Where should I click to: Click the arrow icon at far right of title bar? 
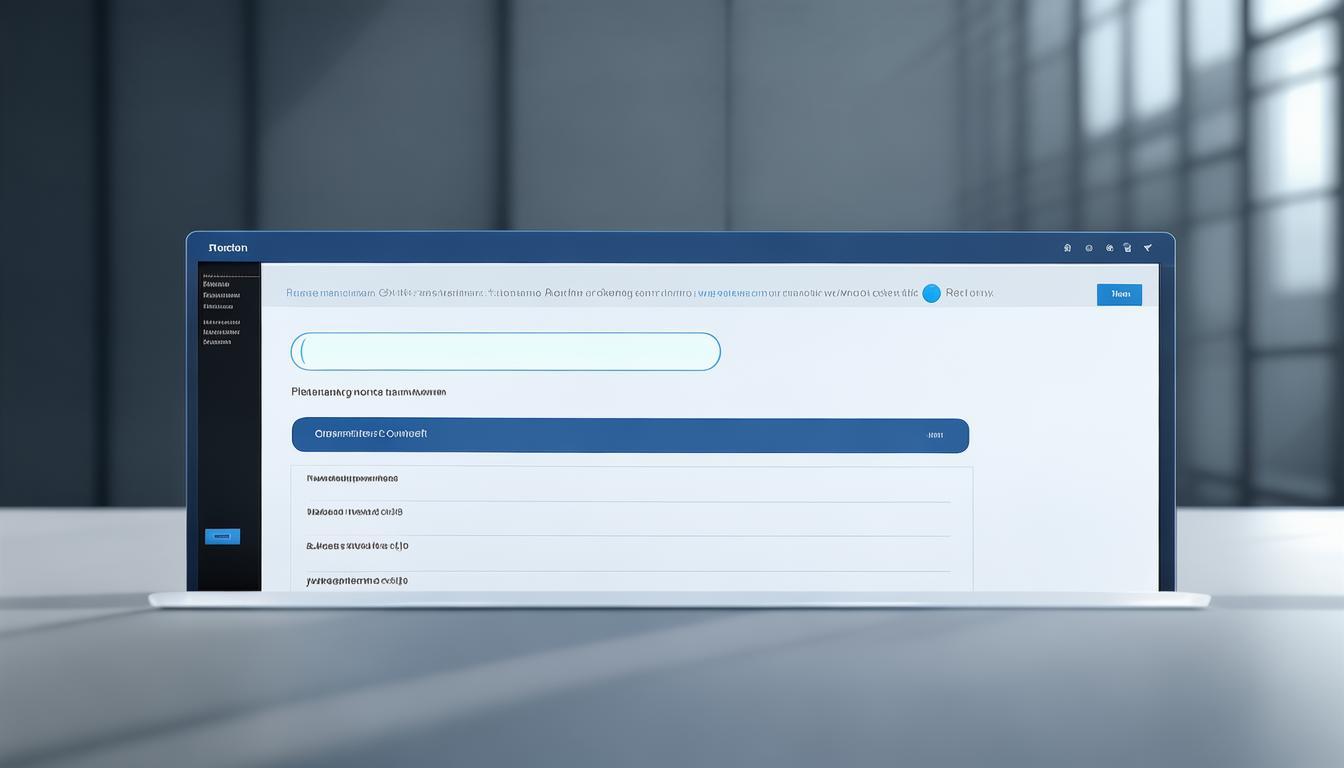point(1147,248)
